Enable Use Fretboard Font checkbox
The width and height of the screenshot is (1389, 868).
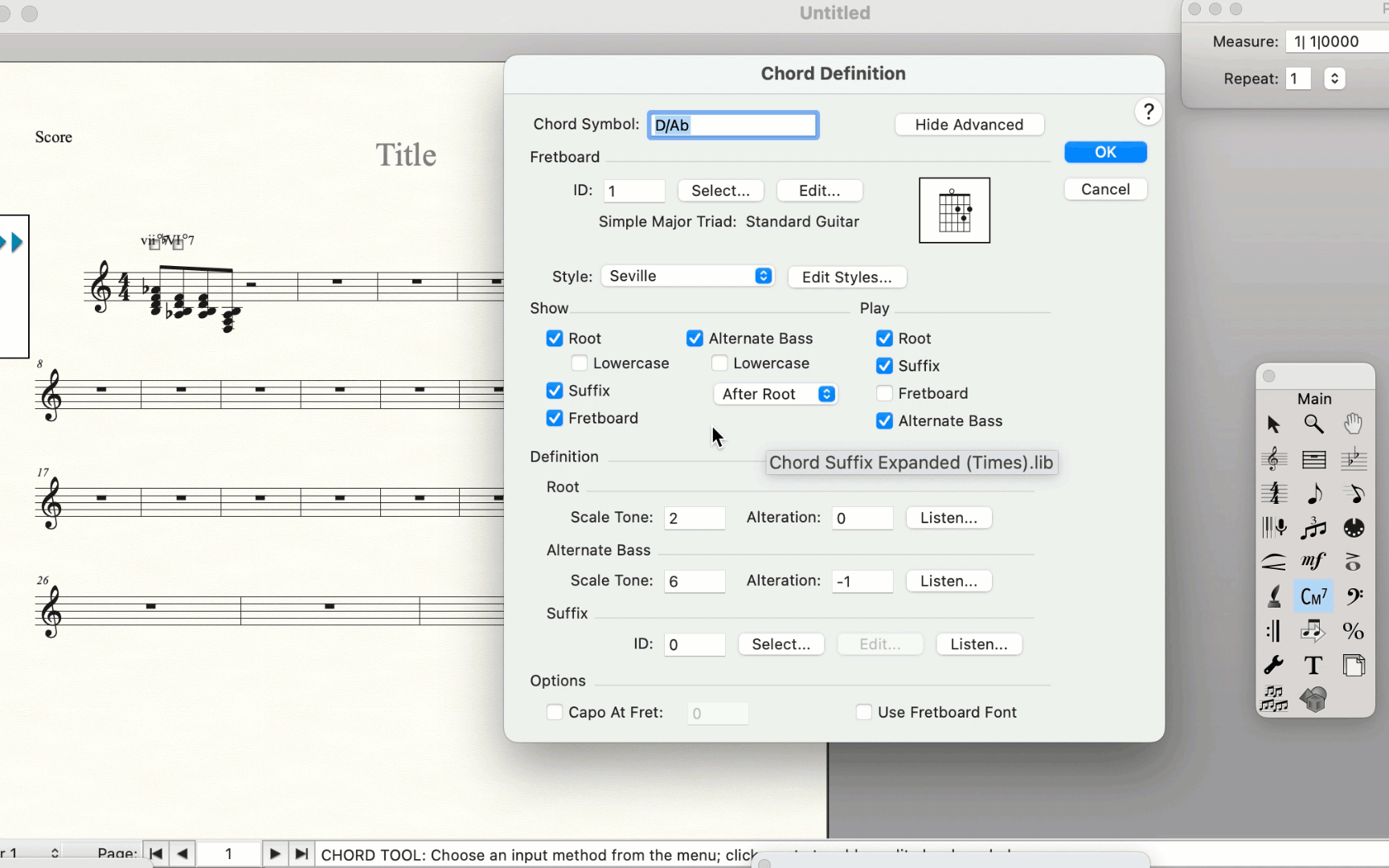point(864,712)
